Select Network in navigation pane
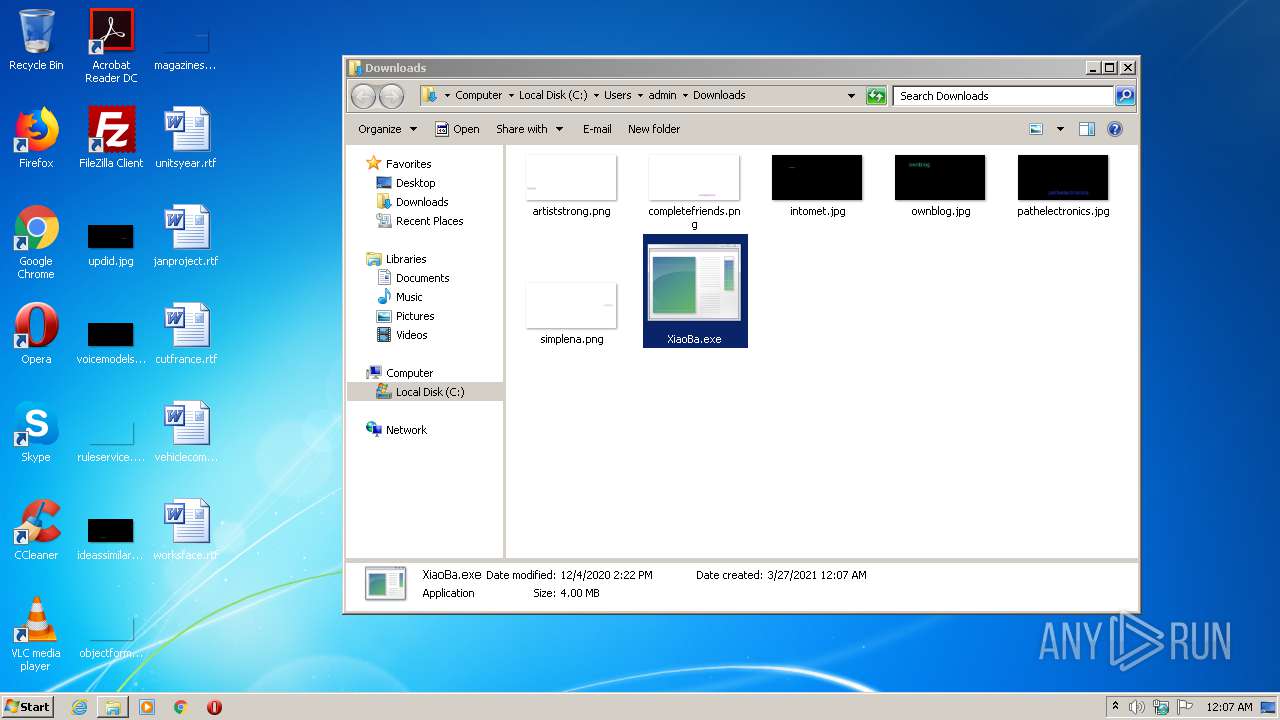 pyautogui.click(x=397, y=430)
